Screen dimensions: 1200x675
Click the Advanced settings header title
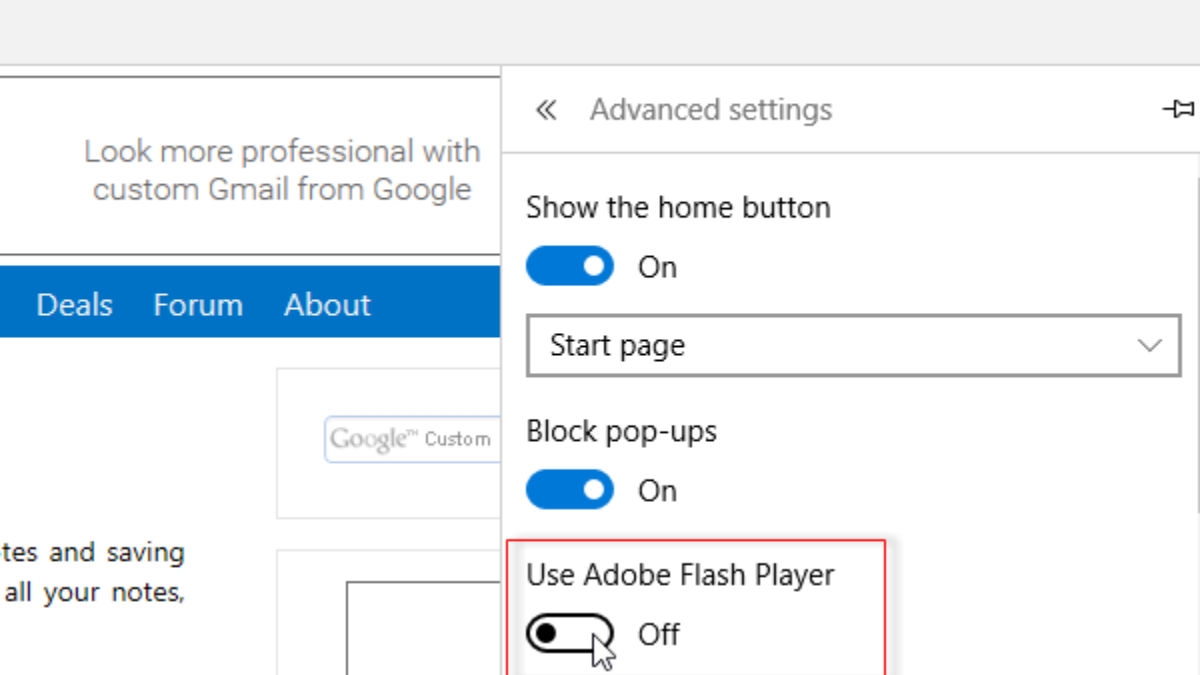tap(710, 110)
